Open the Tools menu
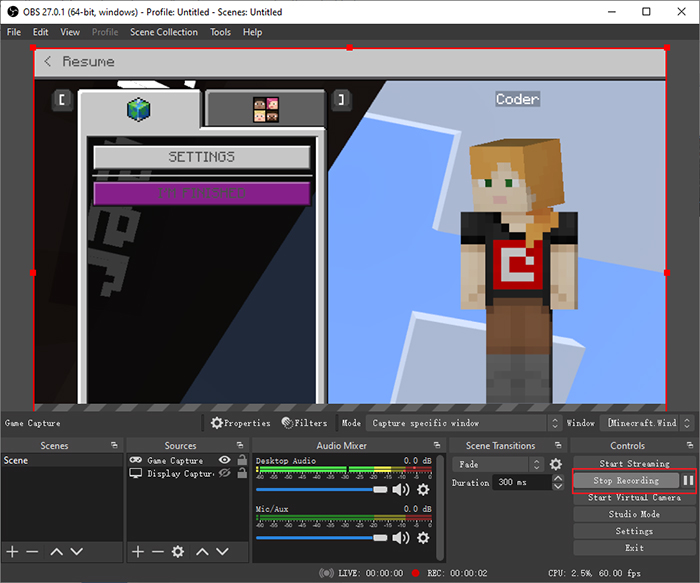This screenshot has width=700, height=583. (x=221, y=32)
